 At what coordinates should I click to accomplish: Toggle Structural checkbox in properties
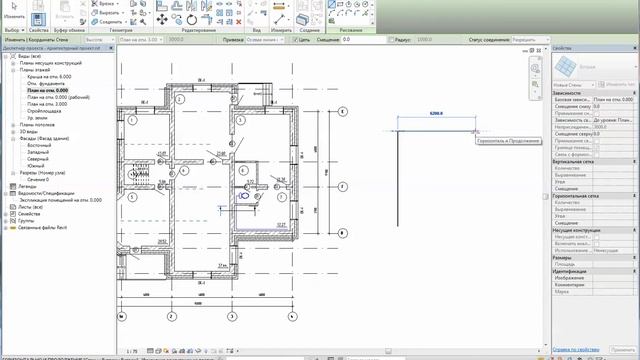596,237
